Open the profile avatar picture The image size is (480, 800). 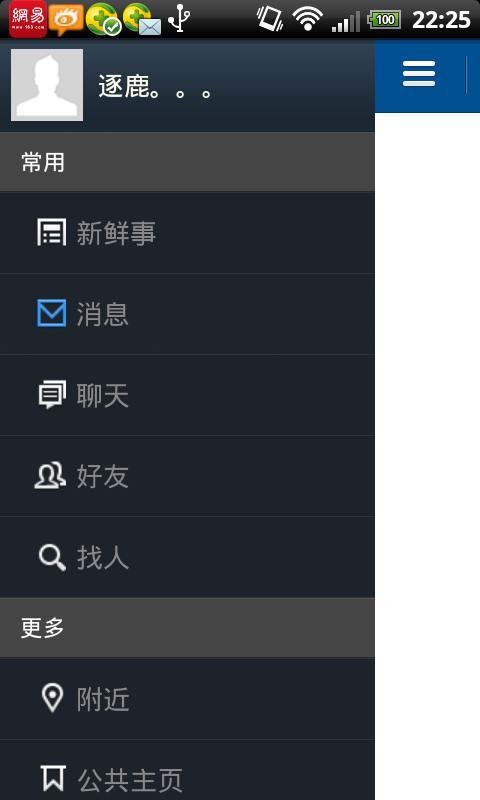[47, 85]
